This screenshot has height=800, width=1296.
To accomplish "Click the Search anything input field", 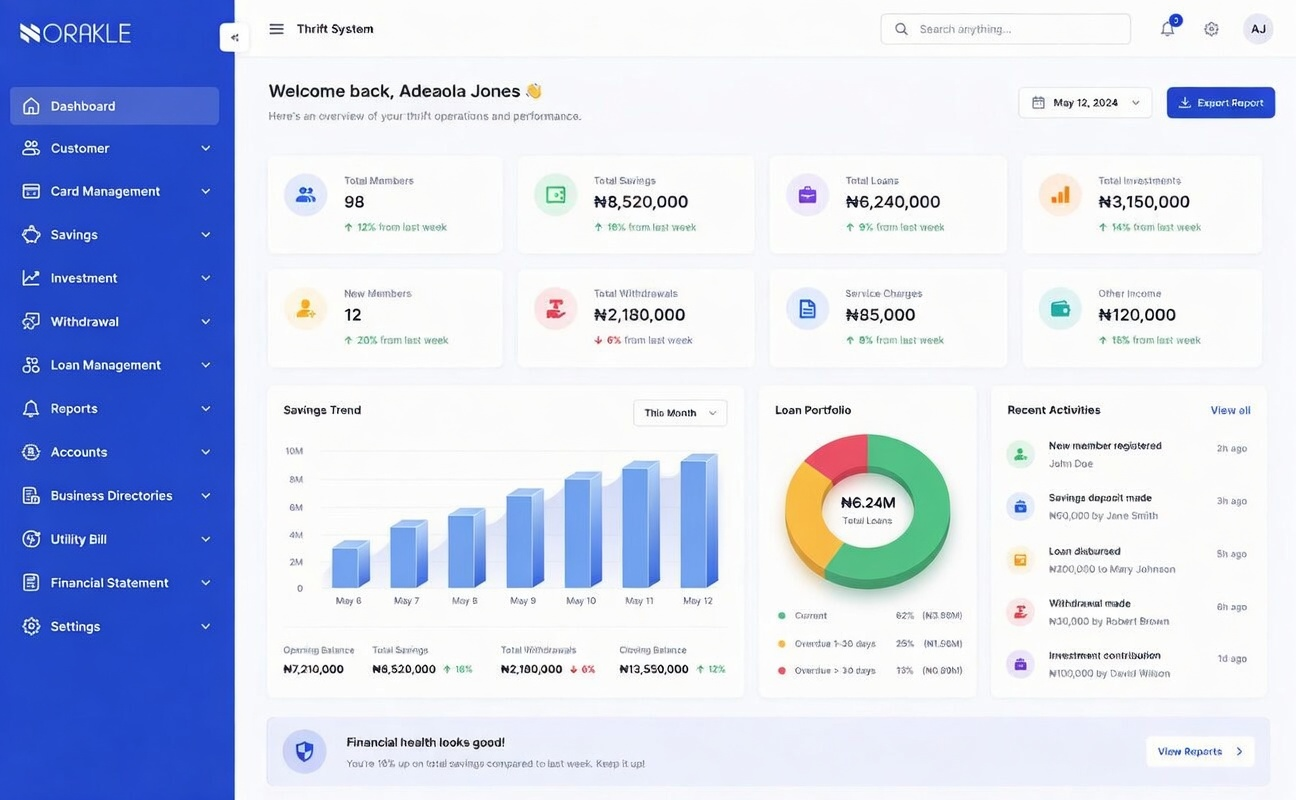I will (x=1005, y=29).
